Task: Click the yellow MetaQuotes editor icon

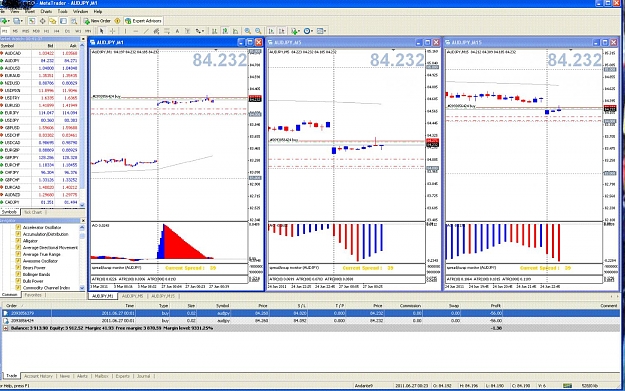Action: coord(117,21)
